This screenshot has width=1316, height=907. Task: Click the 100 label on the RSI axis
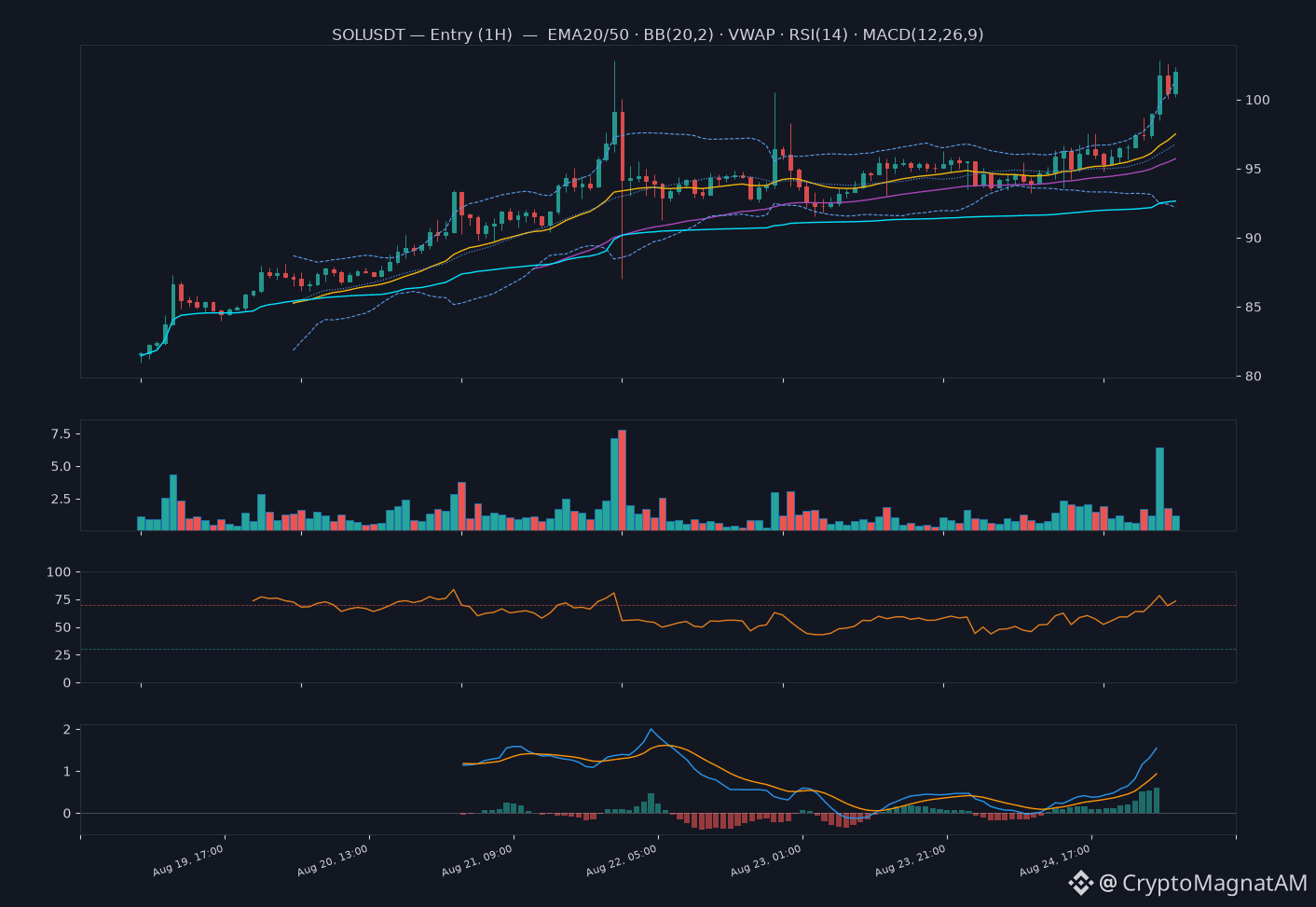click(59, 571)
